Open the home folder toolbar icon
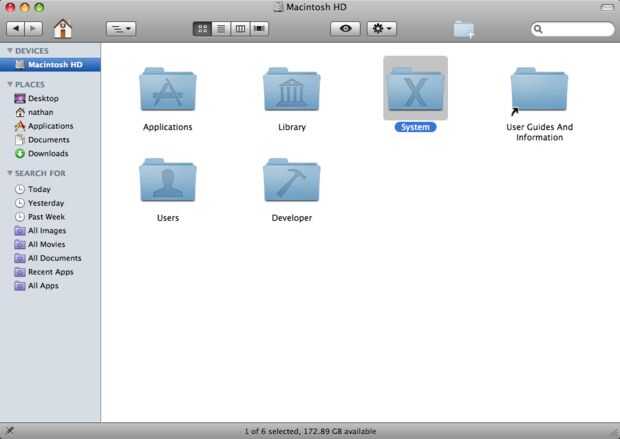Viewport: 620px width, 439px height. click(63, 28)
